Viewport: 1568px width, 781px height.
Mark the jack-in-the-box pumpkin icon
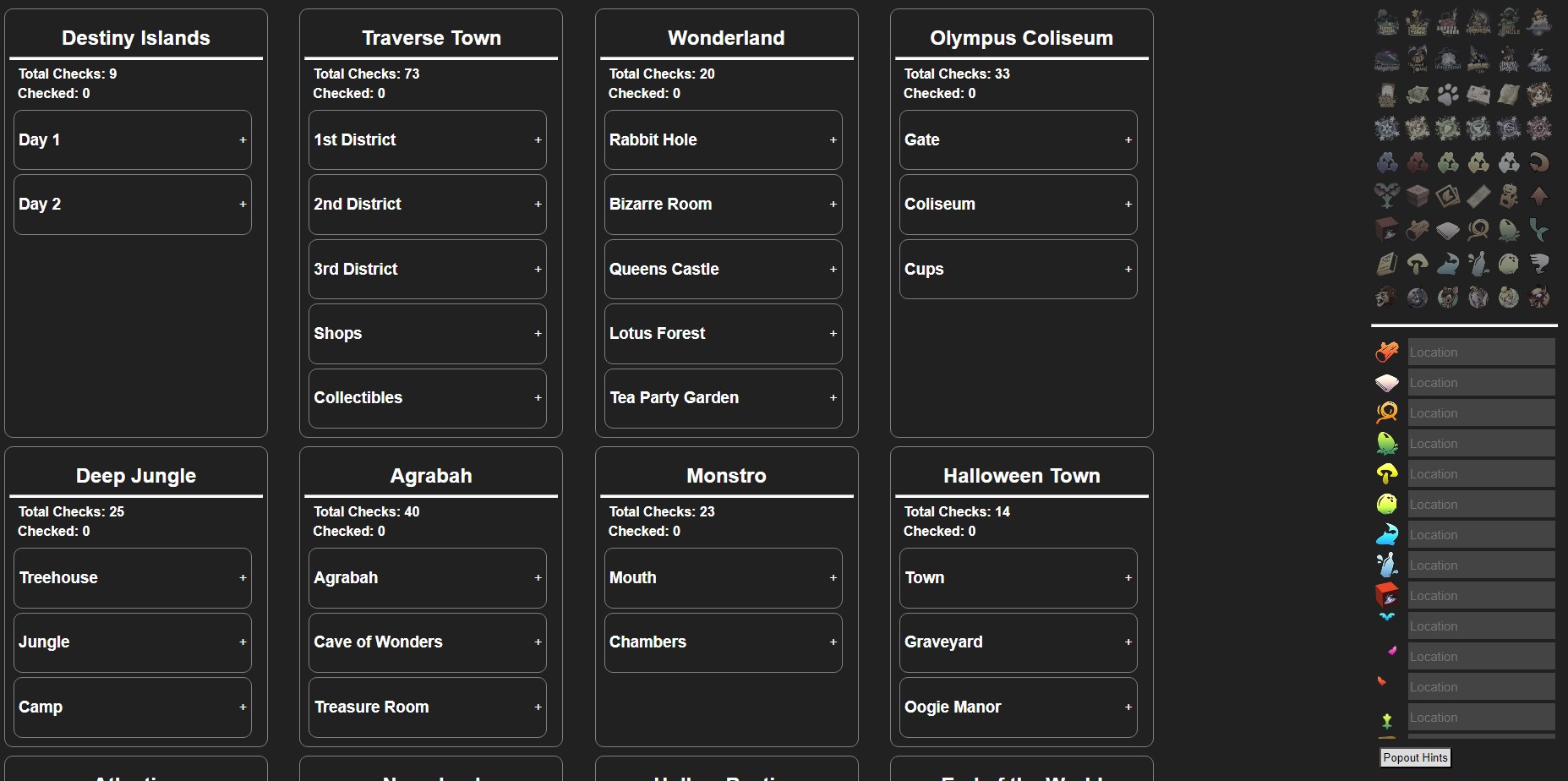(1509, 196)
